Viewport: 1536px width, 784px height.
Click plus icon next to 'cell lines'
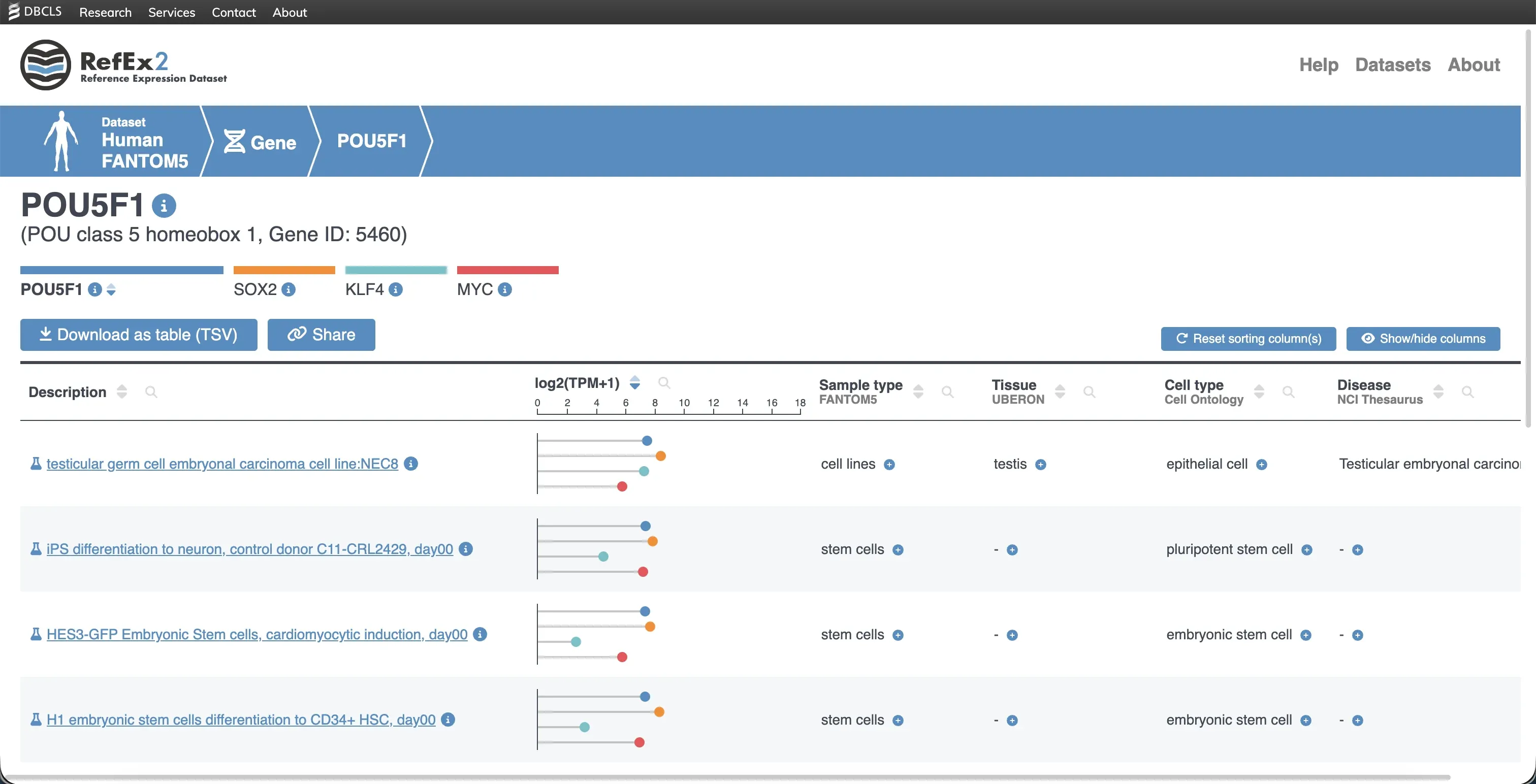[889, 465]
